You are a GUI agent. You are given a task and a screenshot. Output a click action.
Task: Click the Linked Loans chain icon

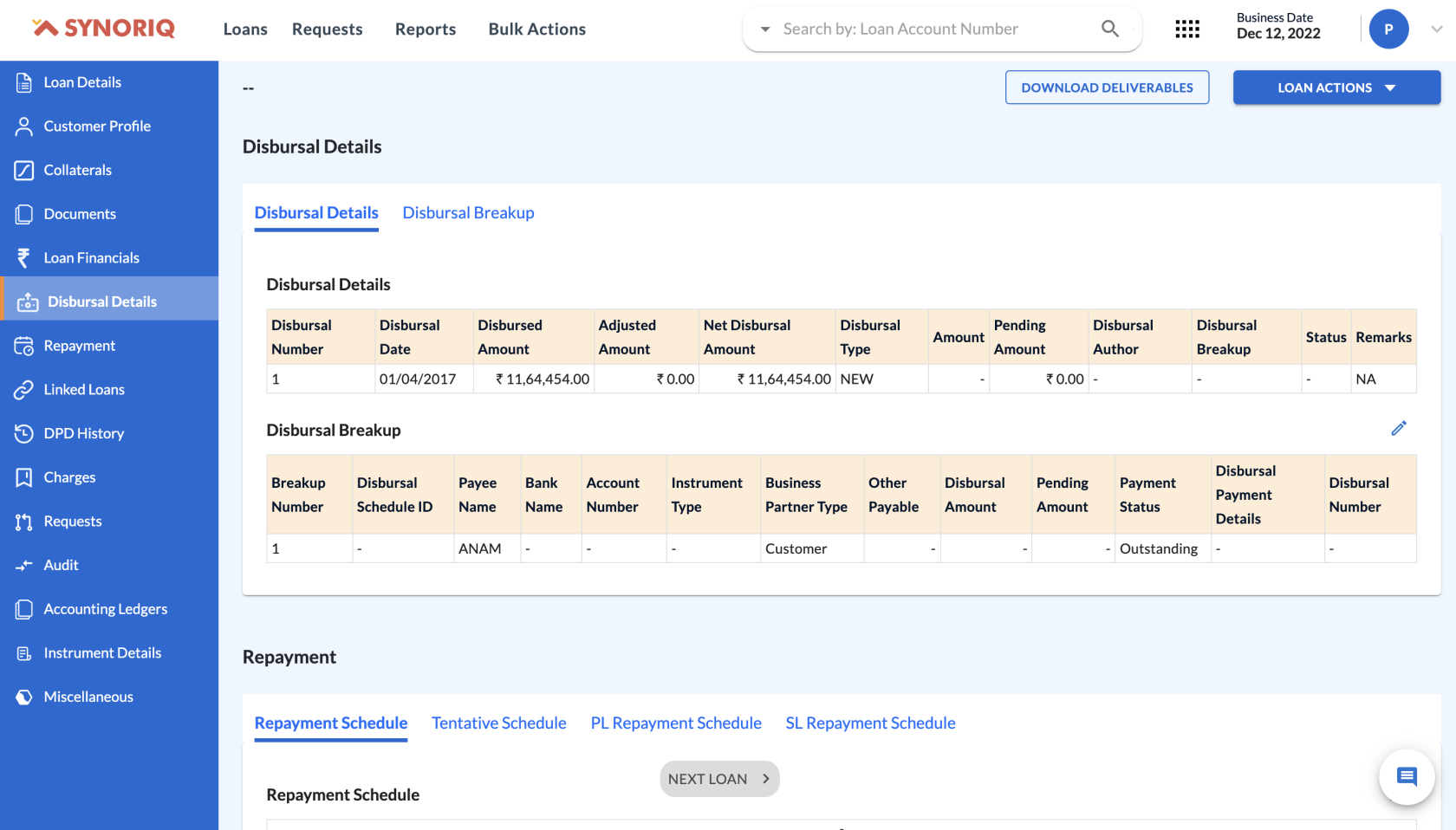click(24, 390)
